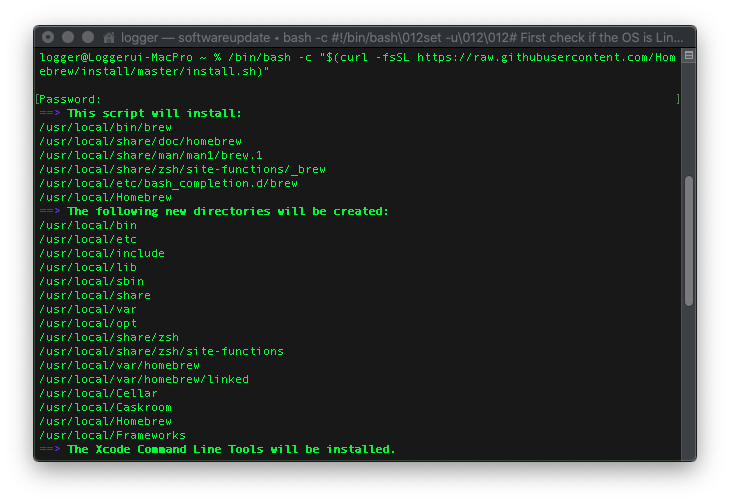Screen dimensions: 730x503
Task: Click the vertical scrollbar thumb
Action: (689, 241)
